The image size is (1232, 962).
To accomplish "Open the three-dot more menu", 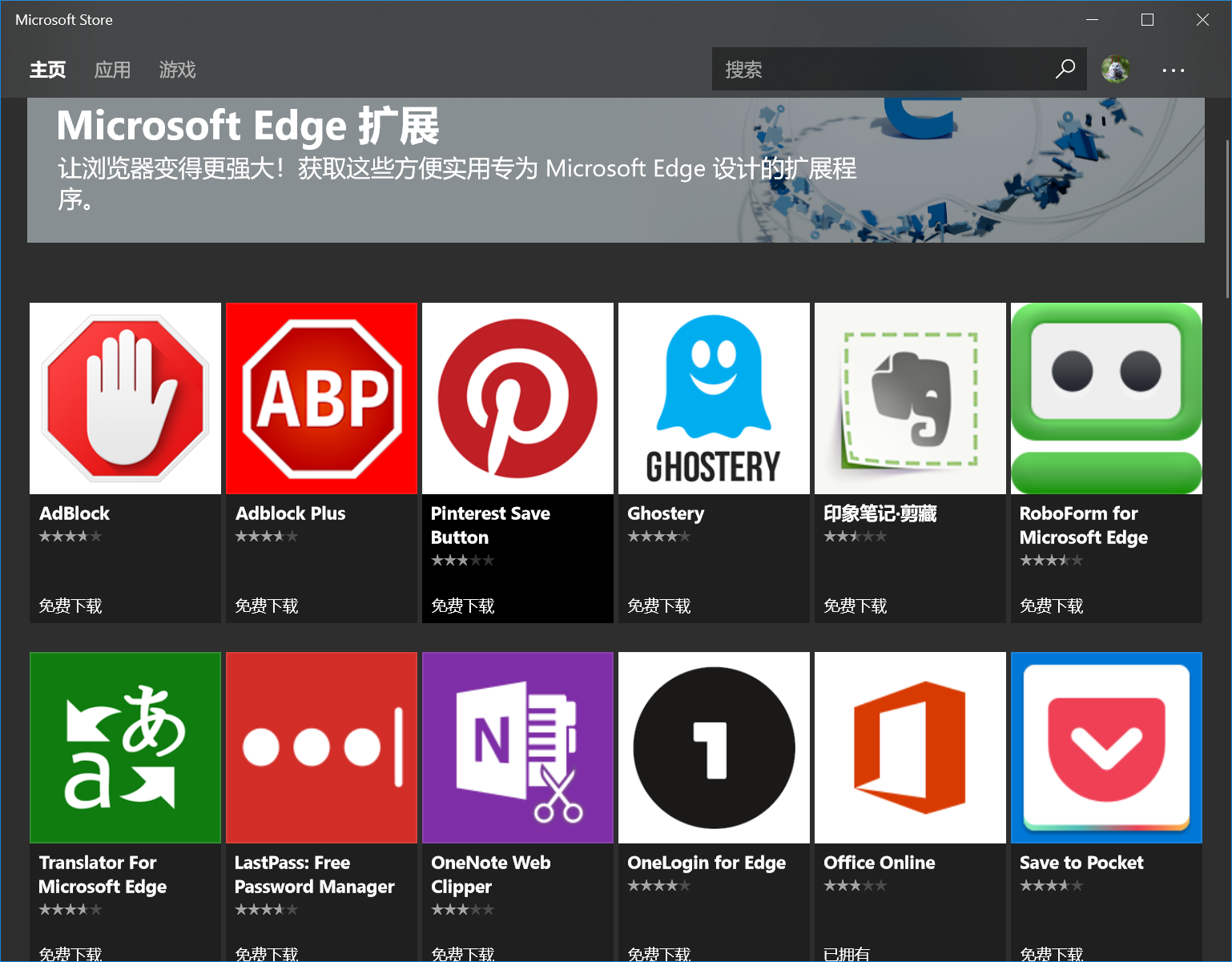I will (1173, 70).
